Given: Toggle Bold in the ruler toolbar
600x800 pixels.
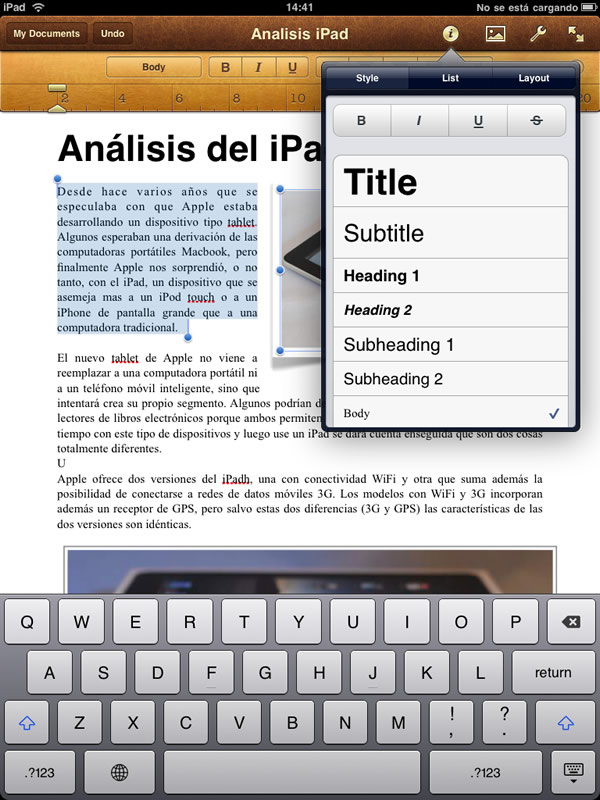Looking at the screenshot, I should 225,67.
